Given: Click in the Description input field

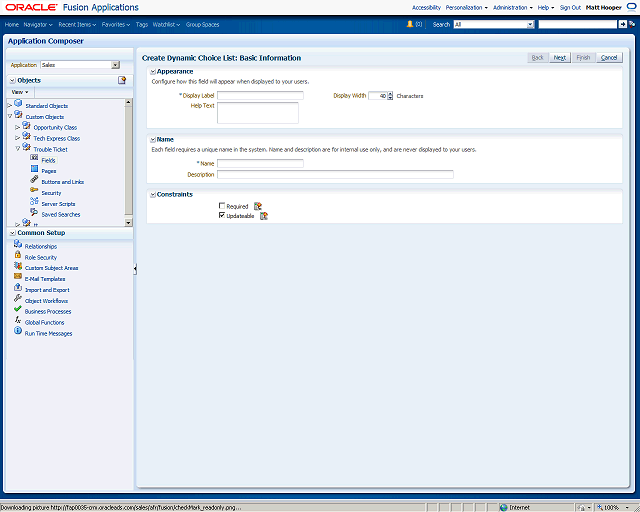Looking at the screenshot, I should pos(335,174).
